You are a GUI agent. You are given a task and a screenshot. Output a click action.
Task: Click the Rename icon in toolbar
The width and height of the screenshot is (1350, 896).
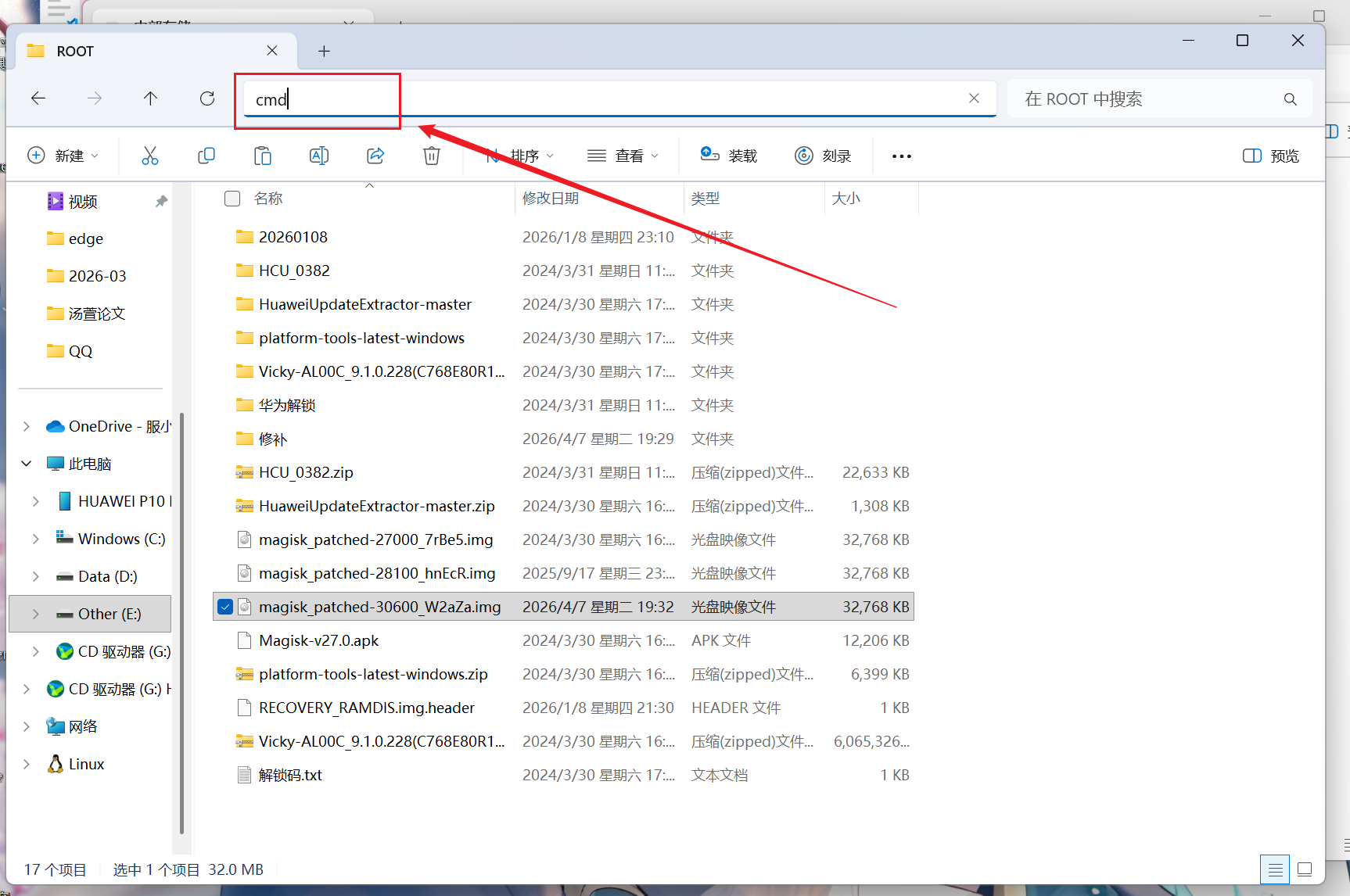coord(319,156)
